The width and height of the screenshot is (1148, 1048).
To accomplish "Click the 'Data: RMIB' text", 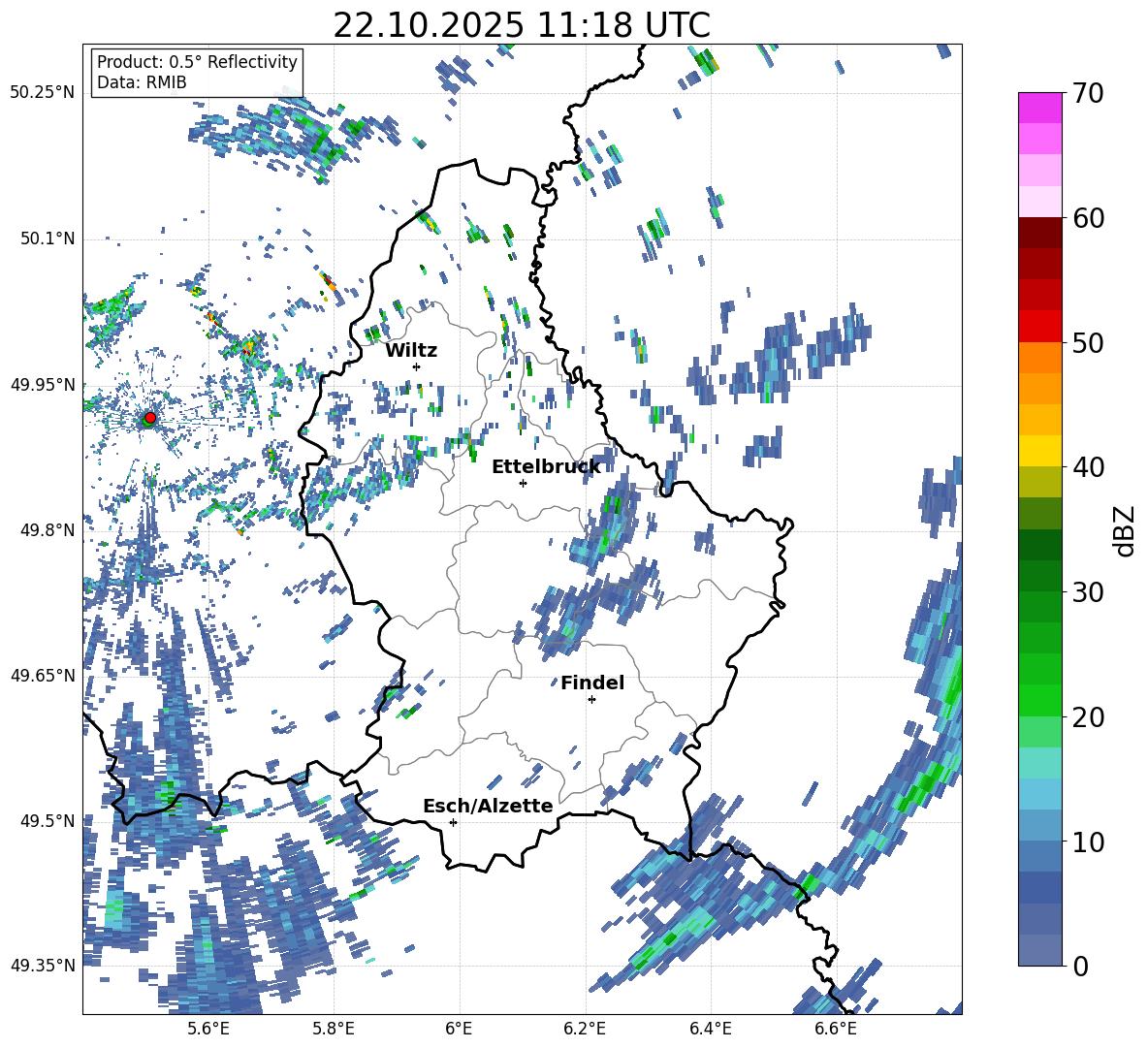I will click(x=142, y=82).
